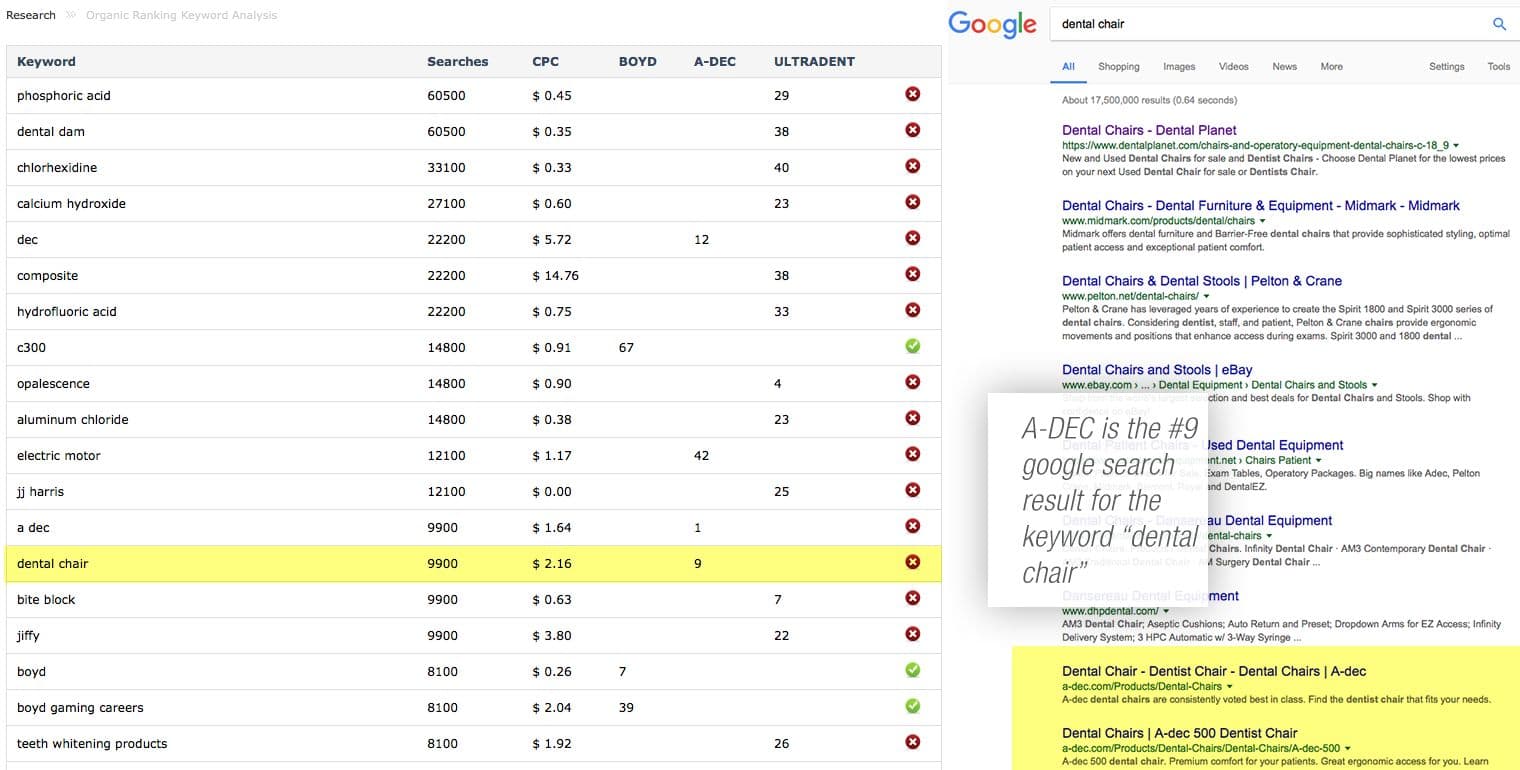1520x770 pixels.
Task: Click the Google logo
Action: click(x=992, y=24)
